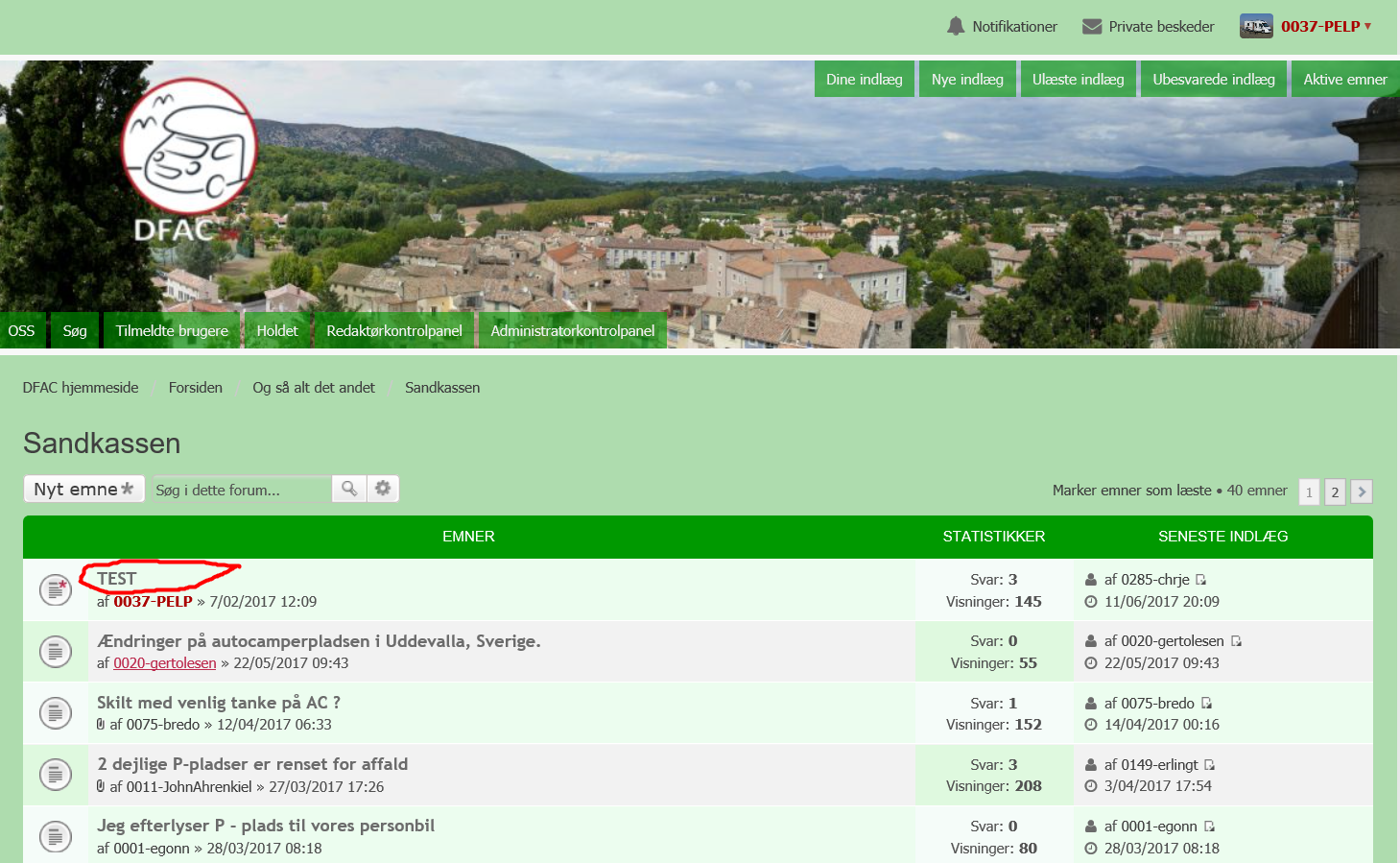This screenshot has height=863, width=1400.
Task: Click the STATISTIKKER column header
Action: point(994,537)
